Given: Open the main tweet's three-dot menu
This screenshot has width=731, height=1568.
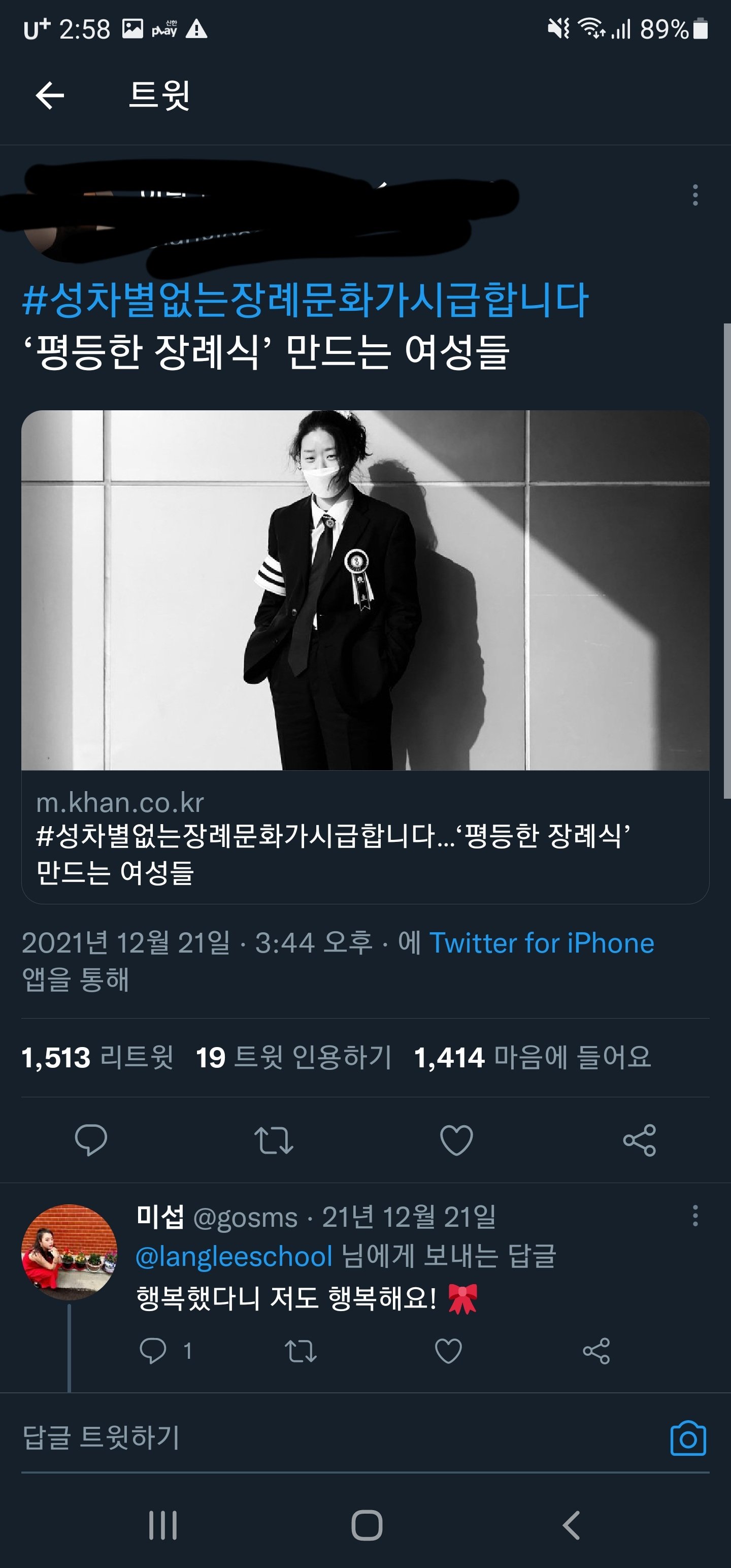Looking at the screenshot, I should (695, 195).
